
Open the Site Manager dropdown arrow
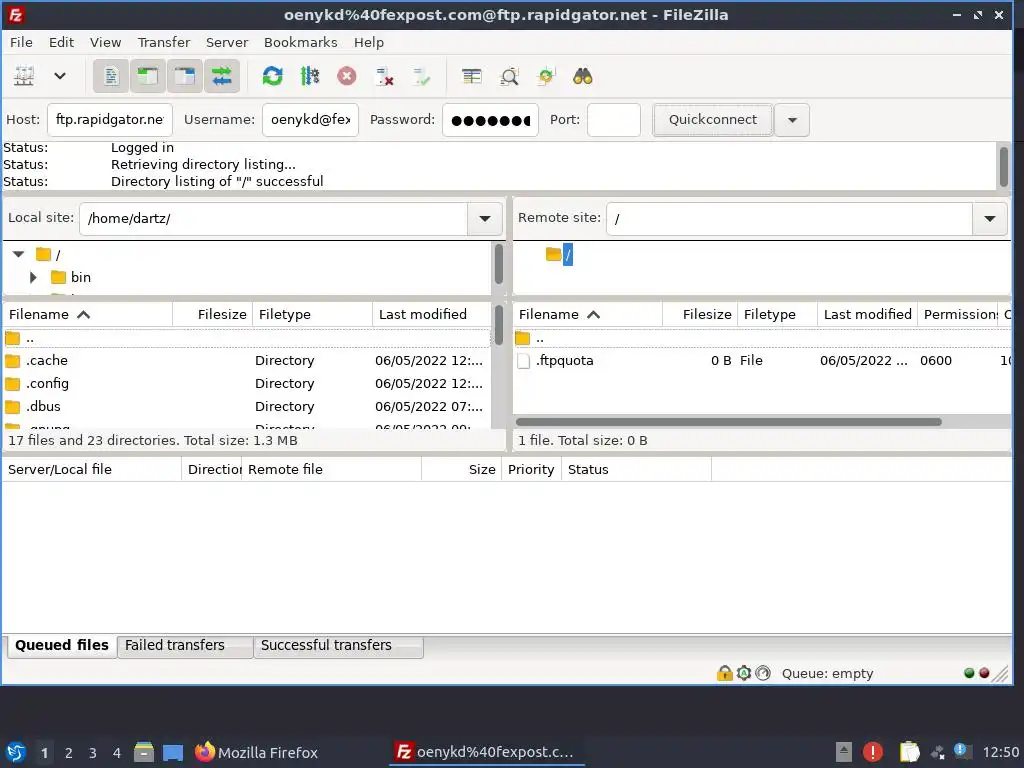(59, 76)
